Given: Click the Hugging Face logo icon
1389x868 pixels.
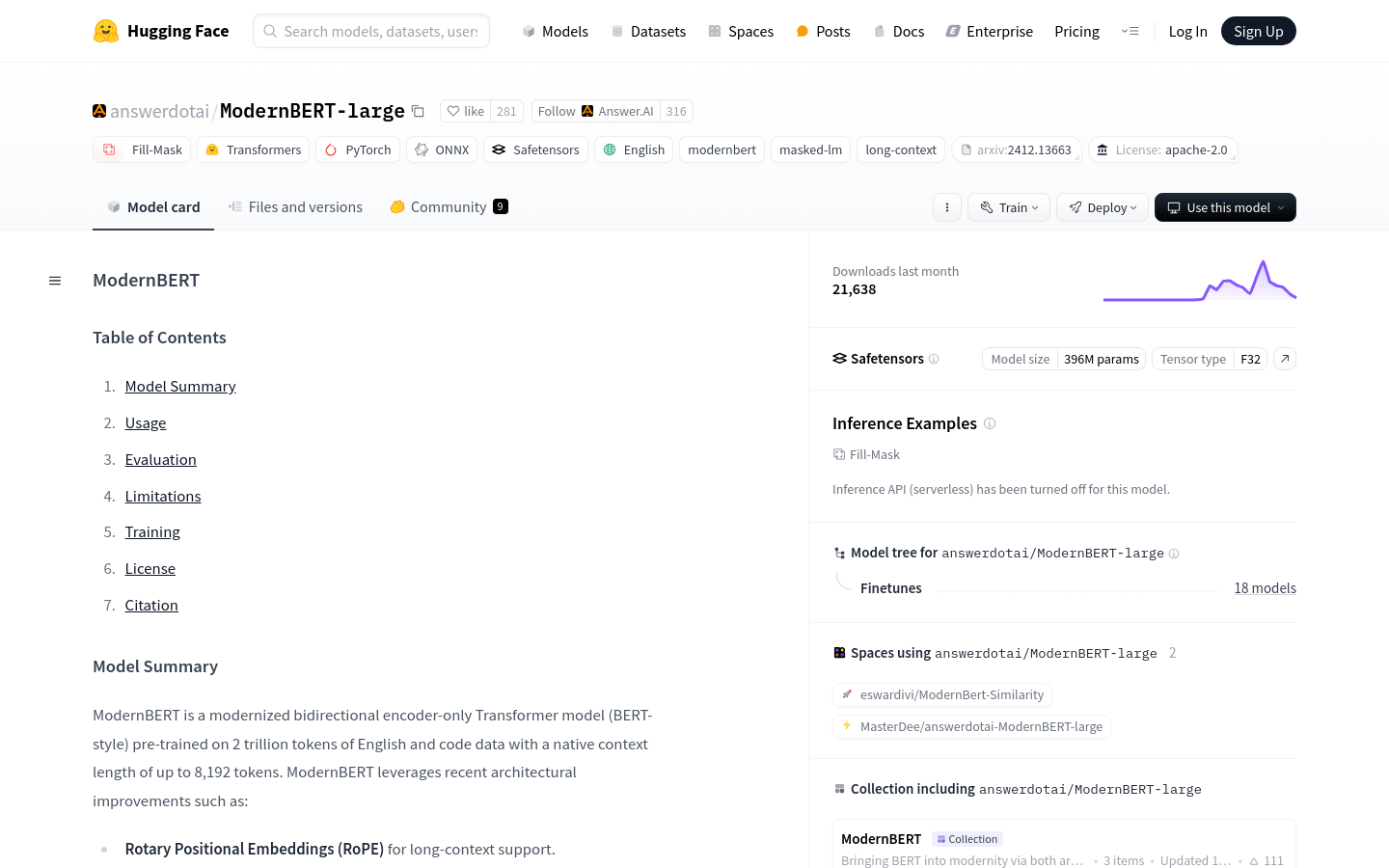Looking at the screenshot, I should pos(106,31).
